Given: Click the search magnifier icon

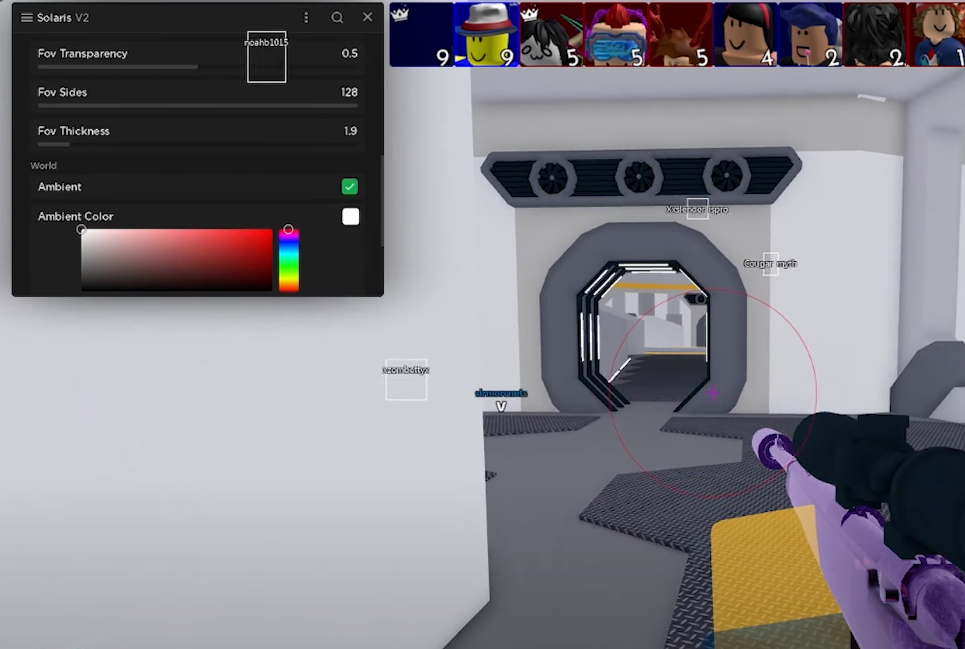Looking at the screenshot, I should click(x=337, y=18).
